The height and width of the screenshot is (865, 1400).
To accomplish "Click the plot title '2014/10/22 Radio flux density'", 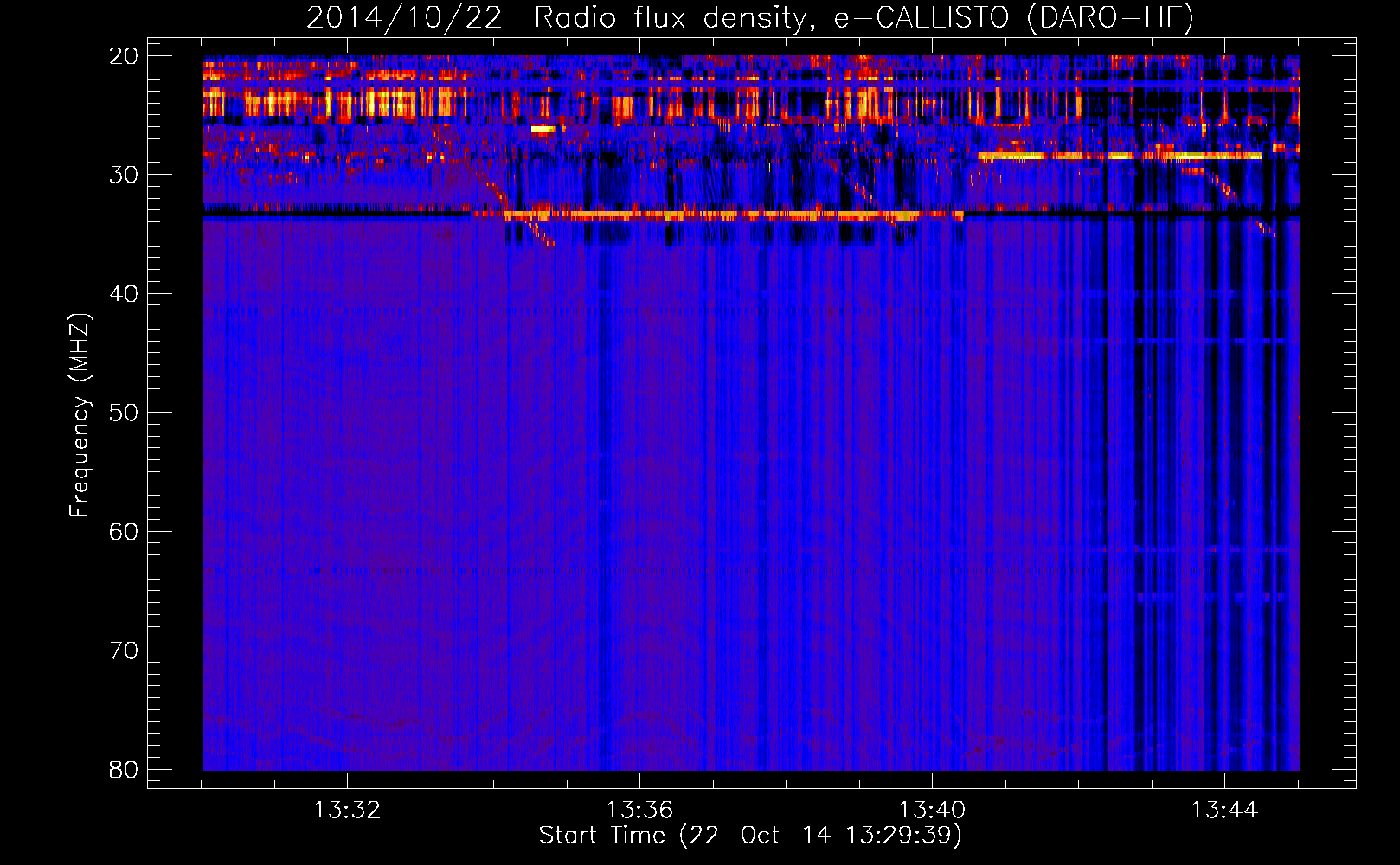I will (750, 17).
